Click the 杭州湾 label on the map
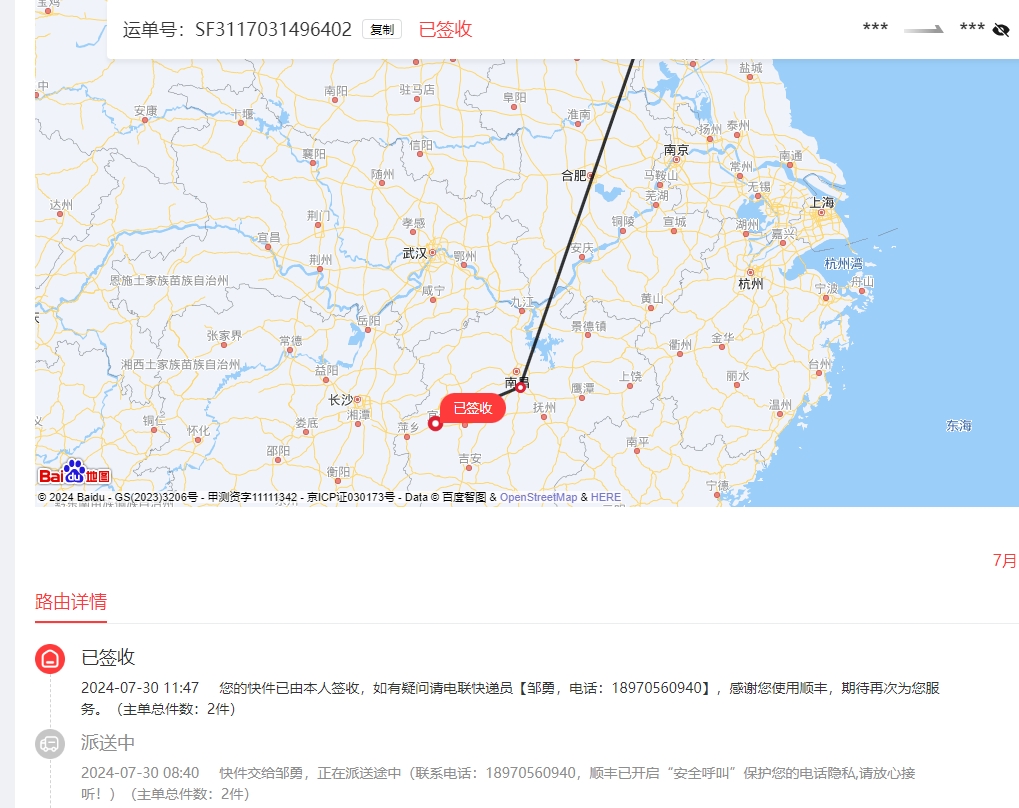 844,263
